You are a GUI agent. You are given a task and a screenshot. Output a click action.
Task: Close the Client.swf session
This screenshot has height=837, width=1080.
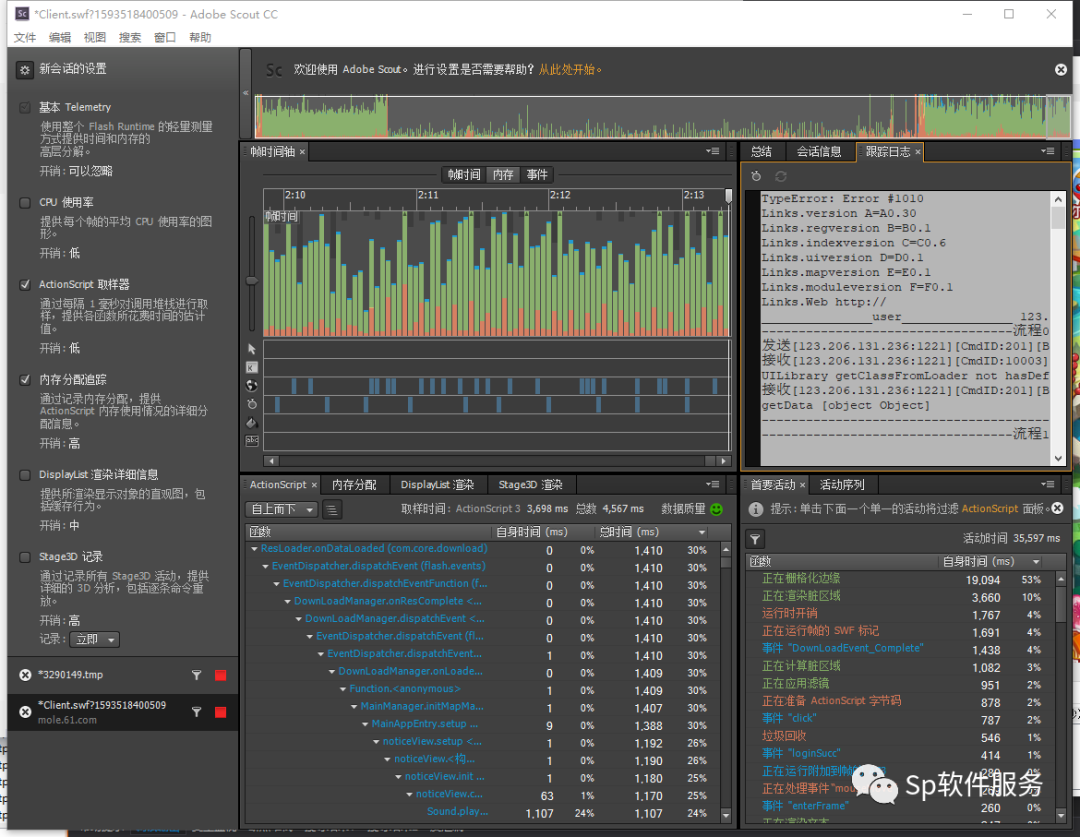click(25, 712)
